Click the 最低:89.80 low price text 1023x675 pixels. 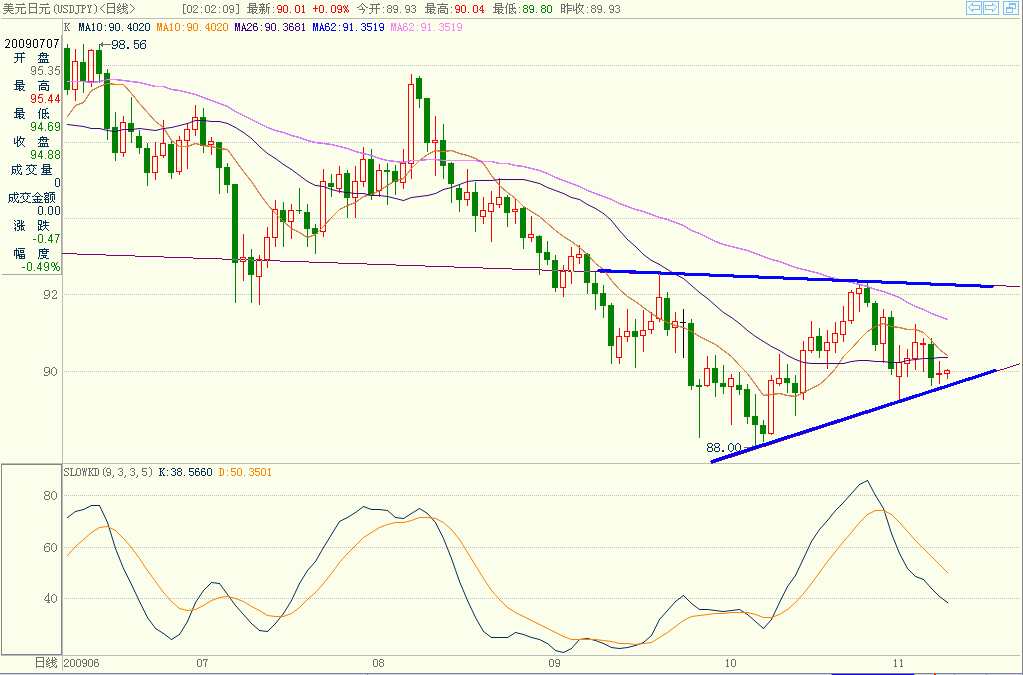pos(523,9)
